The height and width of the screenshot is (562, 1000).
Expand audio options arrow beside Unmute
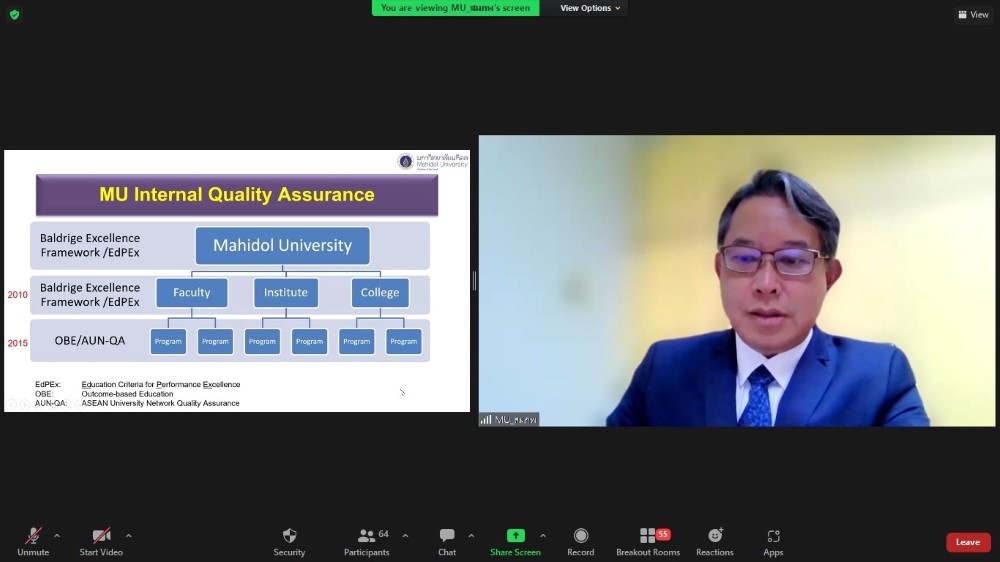(x=56, y=536)
